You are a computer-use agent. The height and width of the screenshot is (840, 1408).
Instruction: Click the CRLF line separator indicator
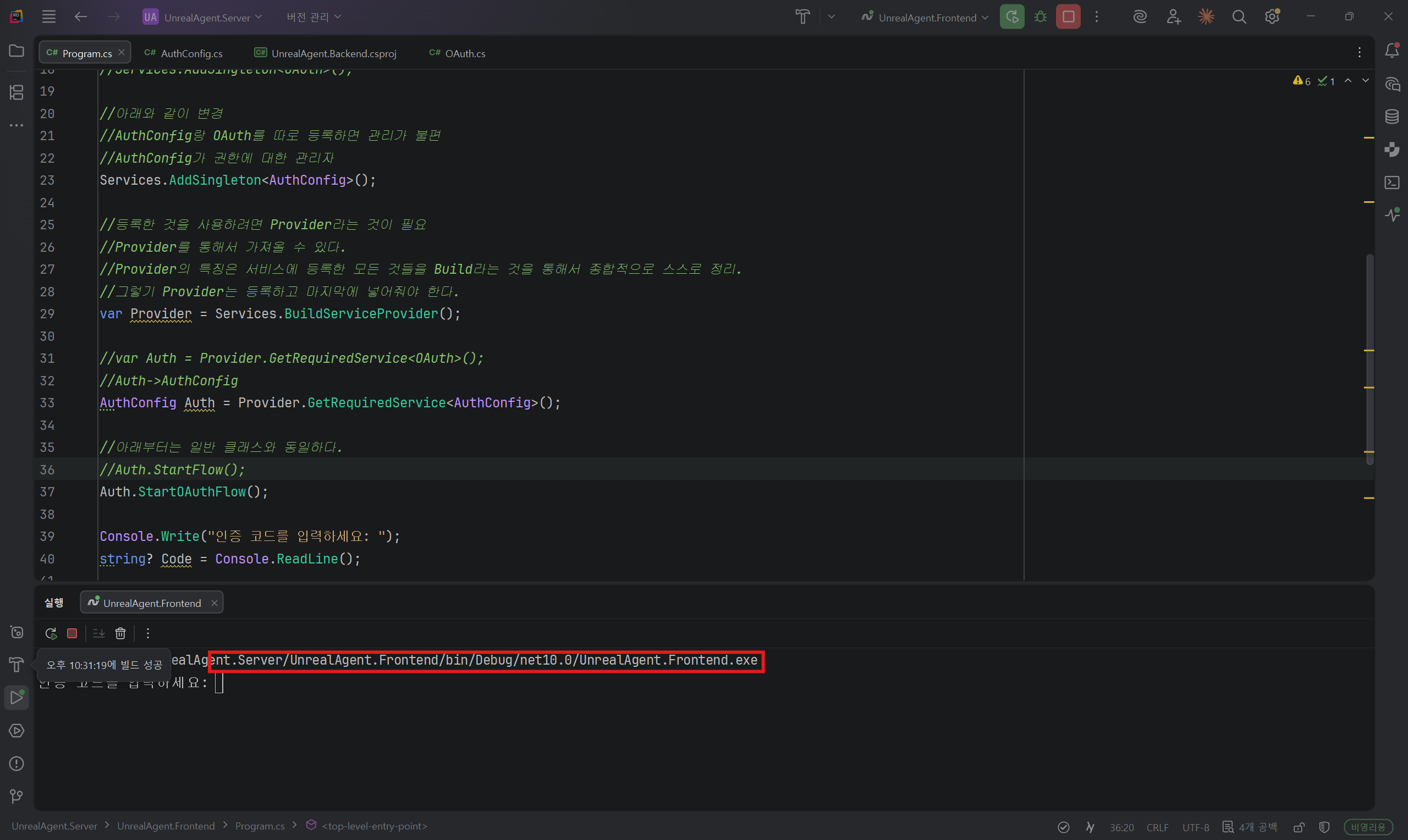coord(1157,827)
